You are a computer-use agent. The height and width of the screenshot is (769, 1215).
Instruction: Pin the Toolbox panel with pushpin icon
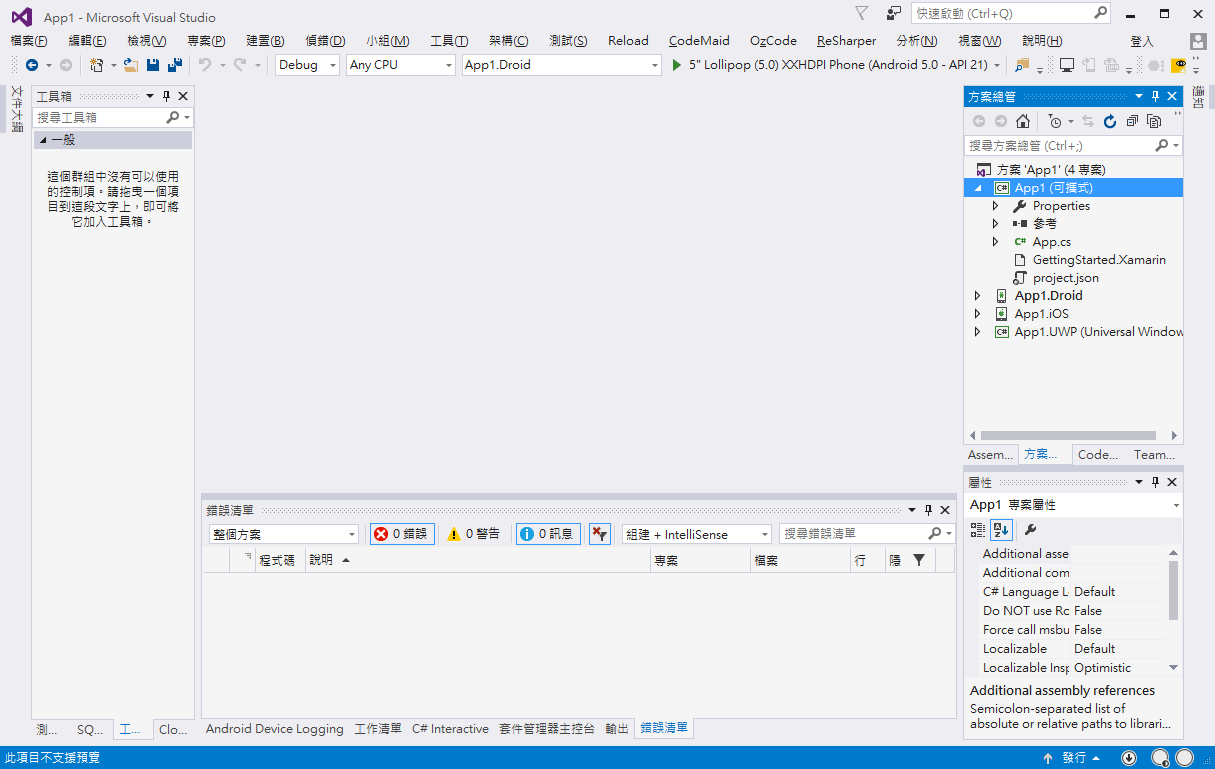[x=166, y=96]
